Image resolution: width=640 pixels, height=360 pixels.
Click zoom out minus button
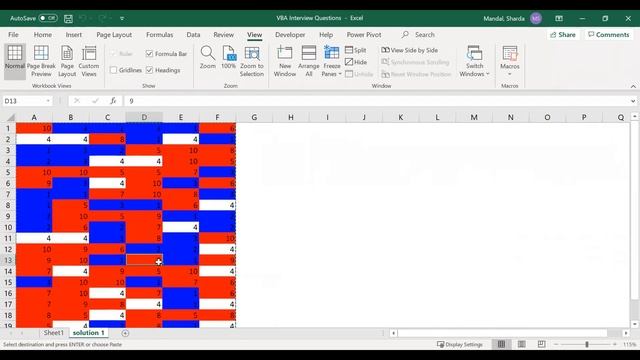[x=556, y=344]
